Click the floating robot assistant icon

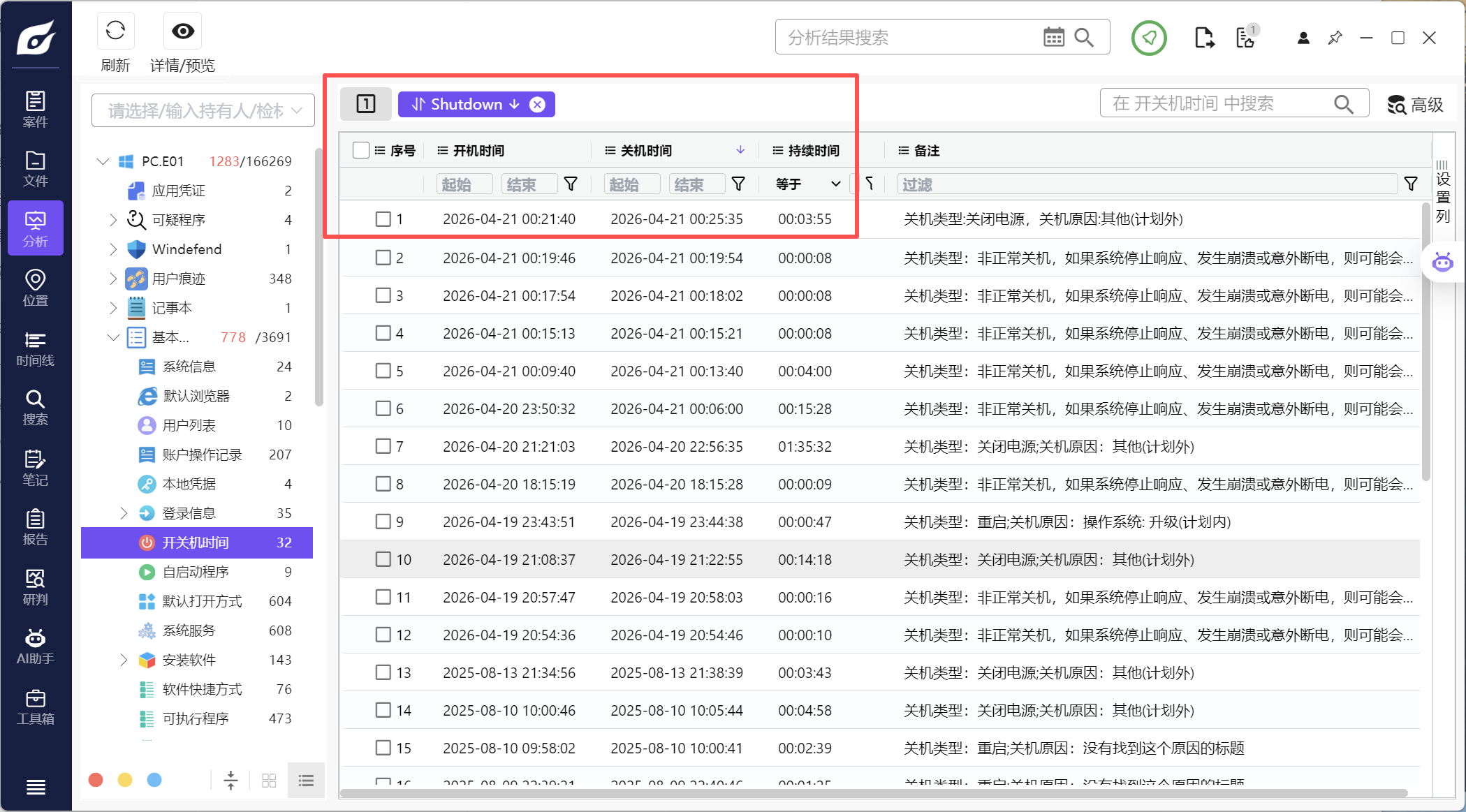pyautogui.click(x=1442, y=263)
